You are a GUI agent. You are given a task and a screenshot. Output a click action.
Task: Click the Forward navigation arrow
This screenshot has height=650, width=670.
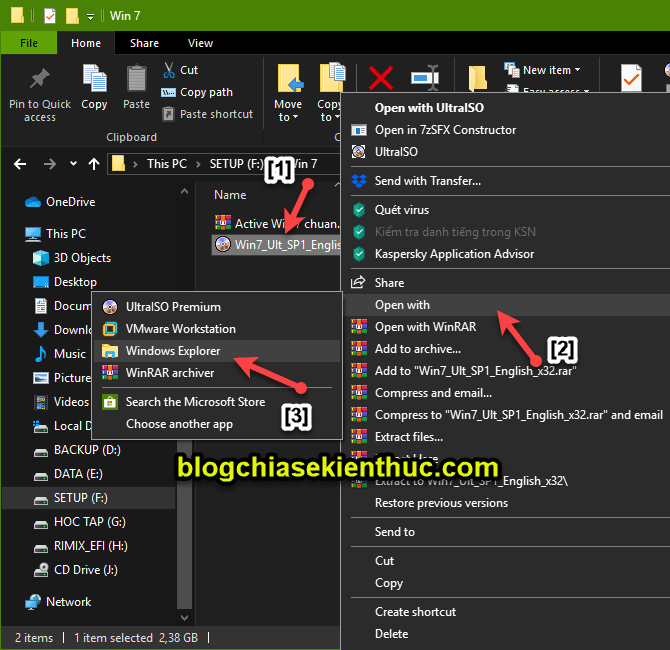(x=50, y=164)
